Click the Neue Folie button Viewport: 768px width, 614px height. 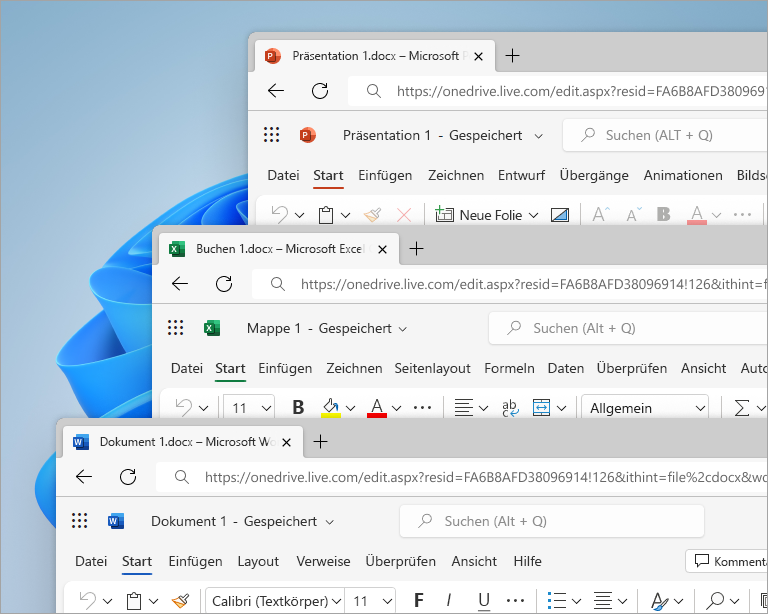pyautogui.click(x=479, y=214)
